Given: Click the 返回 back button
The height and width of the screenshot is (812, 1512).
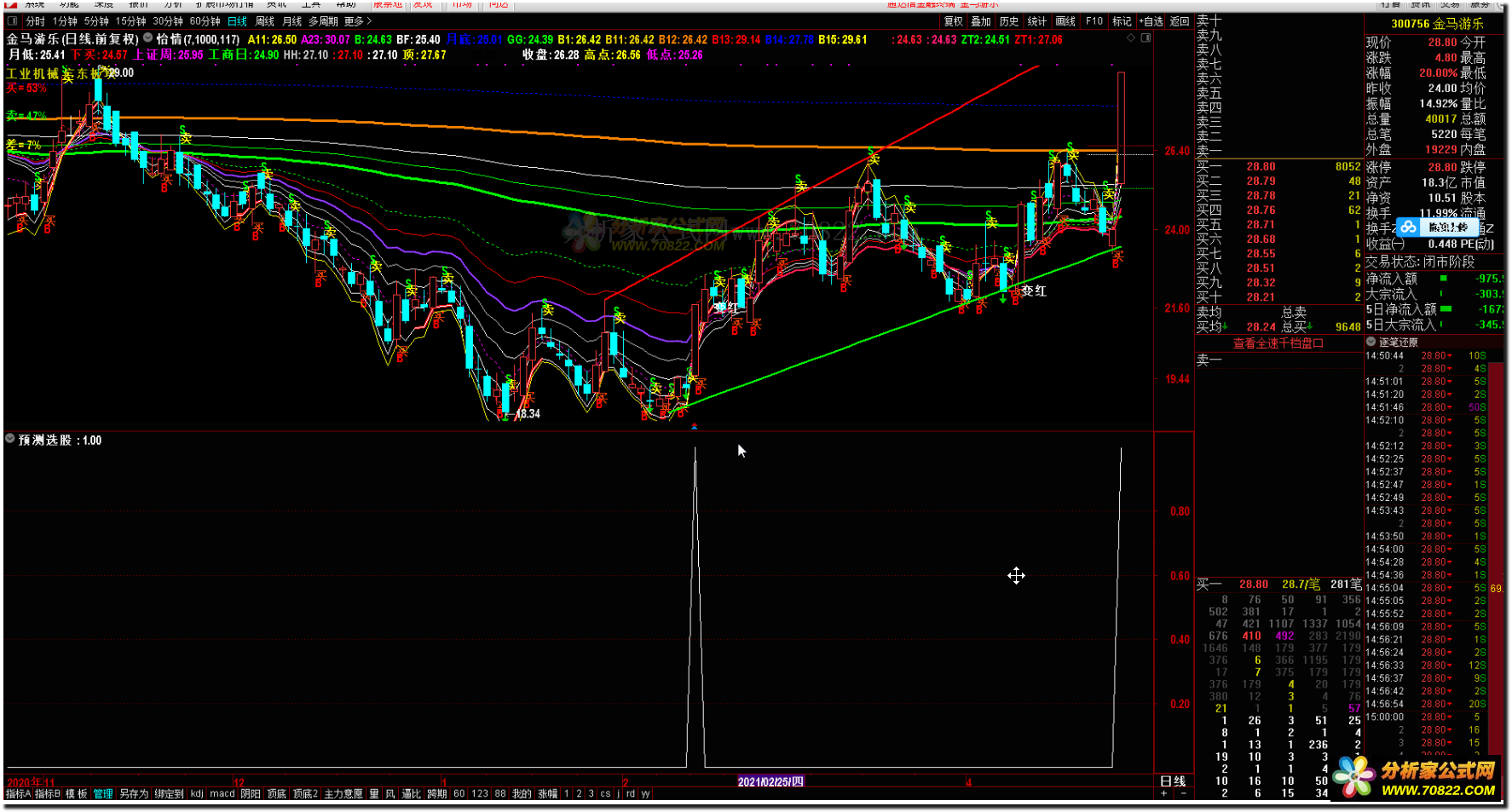Looking at the screenshot, I should click(x=1180, y=21).
